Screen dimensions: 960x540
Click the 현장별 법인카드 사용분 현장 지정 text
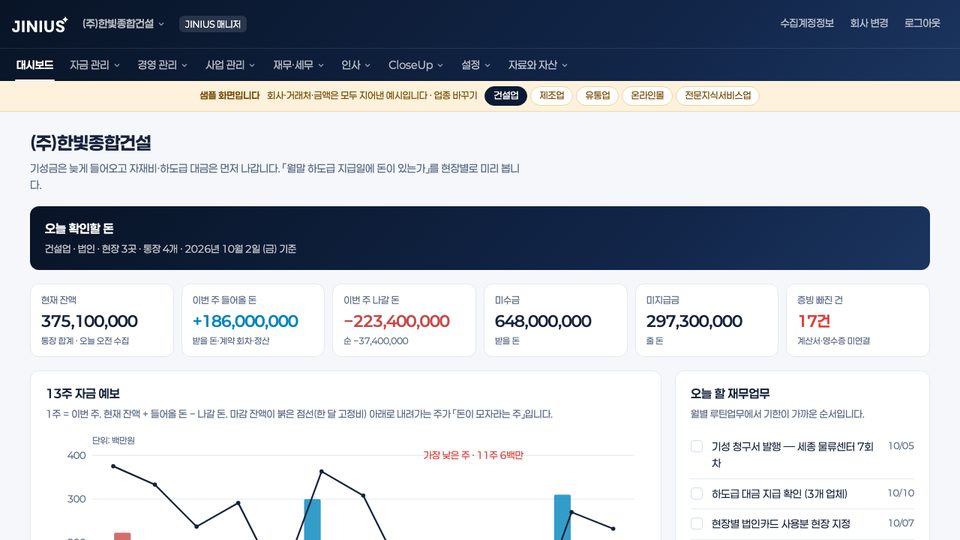pyautogui.click(x=781, y=523)
